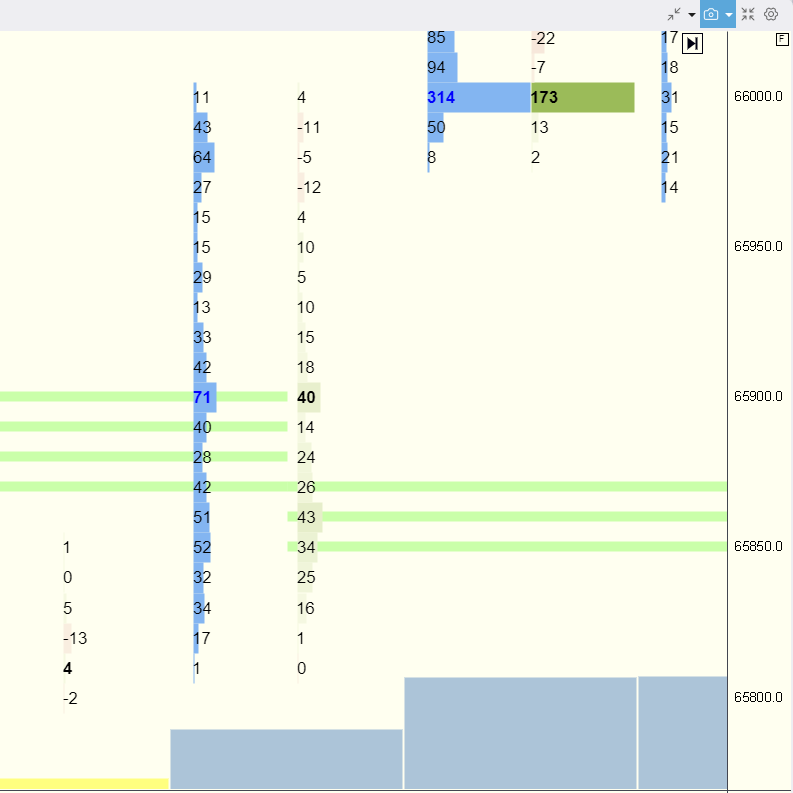
Task: Click the 64 volume bar value
Action: pyautogui.click(x=203, y=158)
